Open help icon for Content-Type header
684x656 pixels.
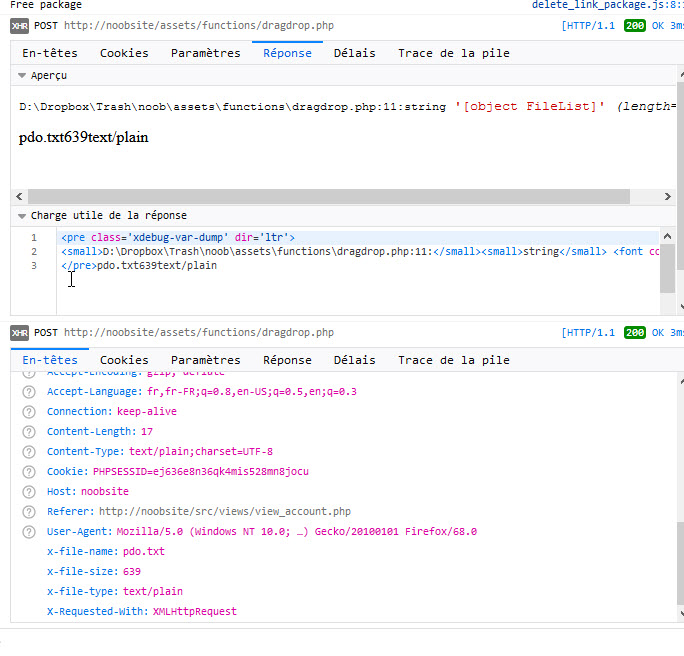[x=29, y=452]
